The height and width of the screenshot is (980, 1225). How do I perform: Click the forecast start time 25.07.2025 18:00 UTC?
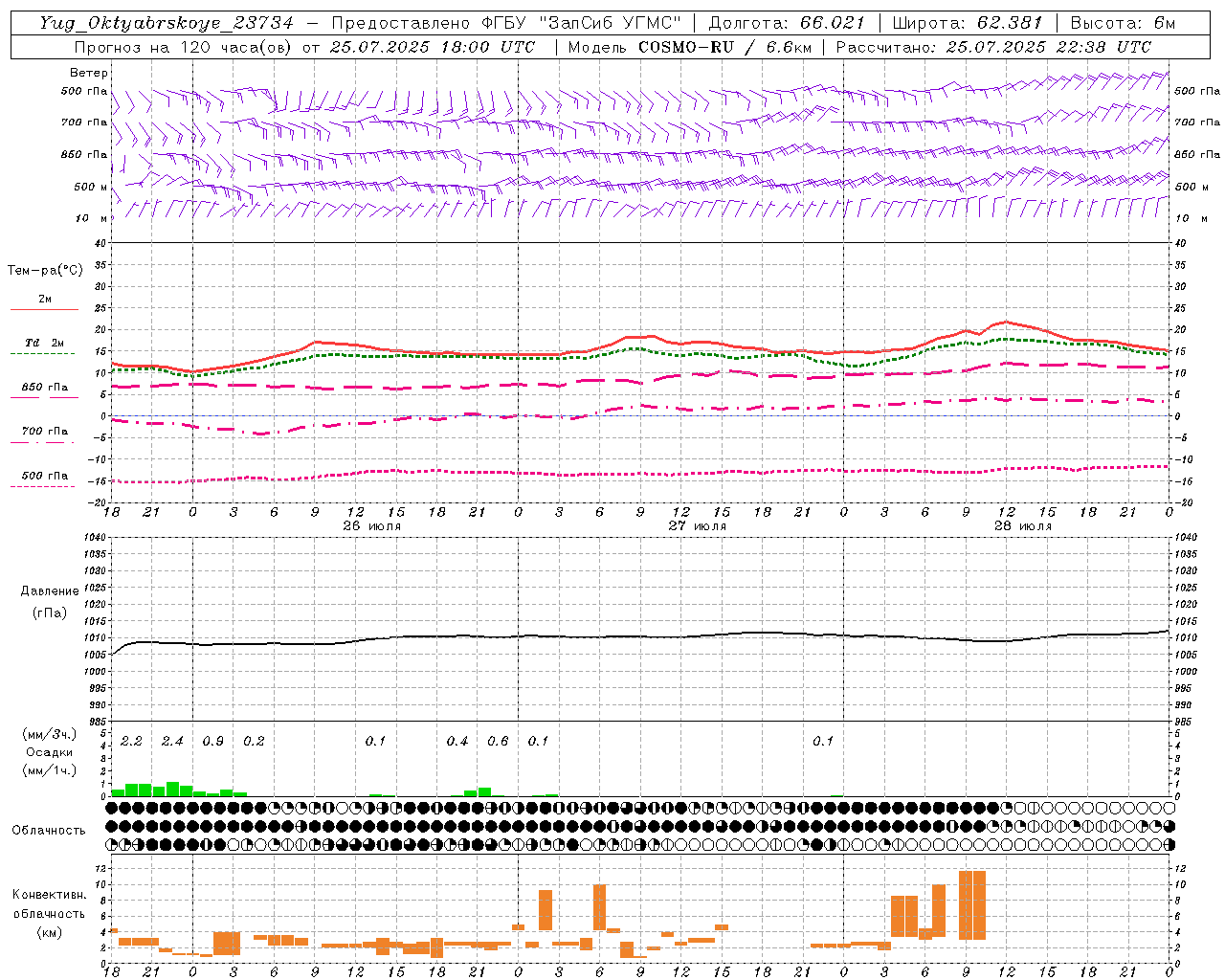pos(432,47)
